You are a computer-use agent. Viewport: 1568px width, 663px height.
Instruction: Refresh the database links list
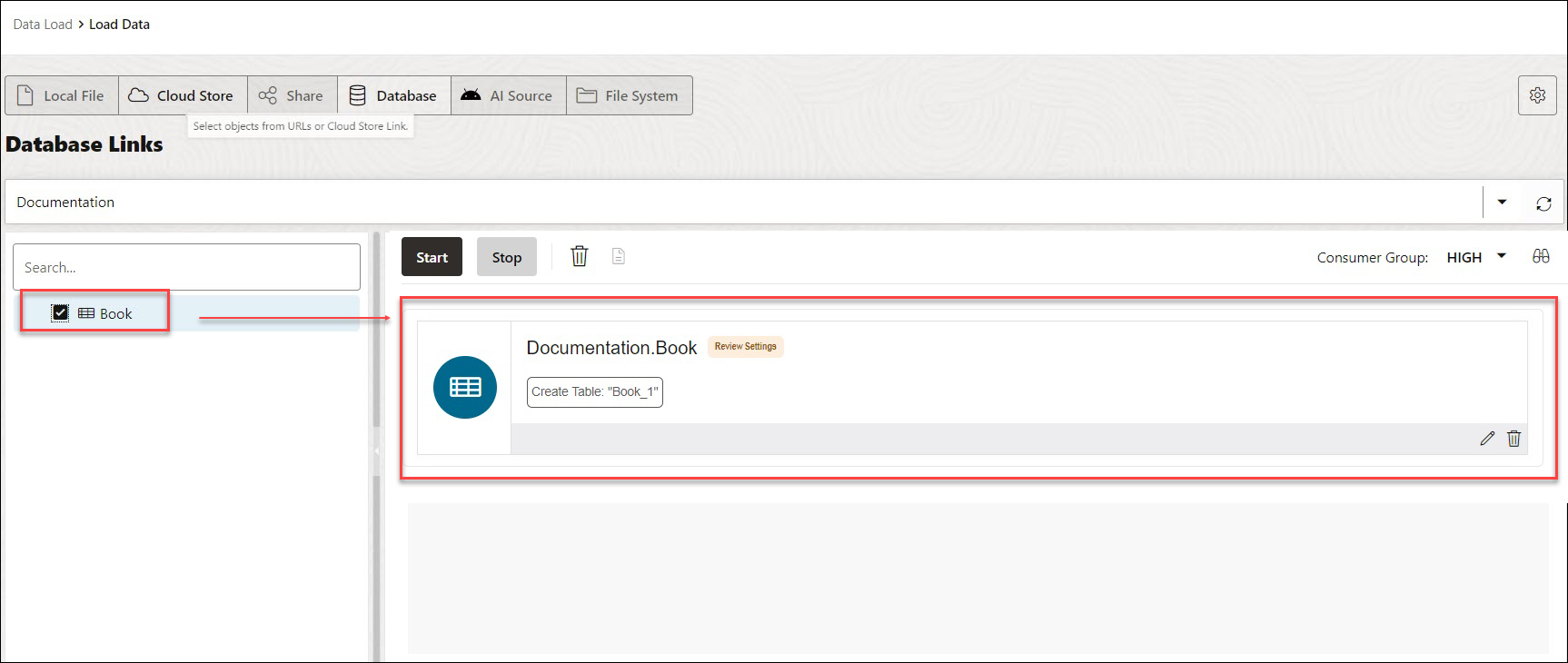[1543, 203]
